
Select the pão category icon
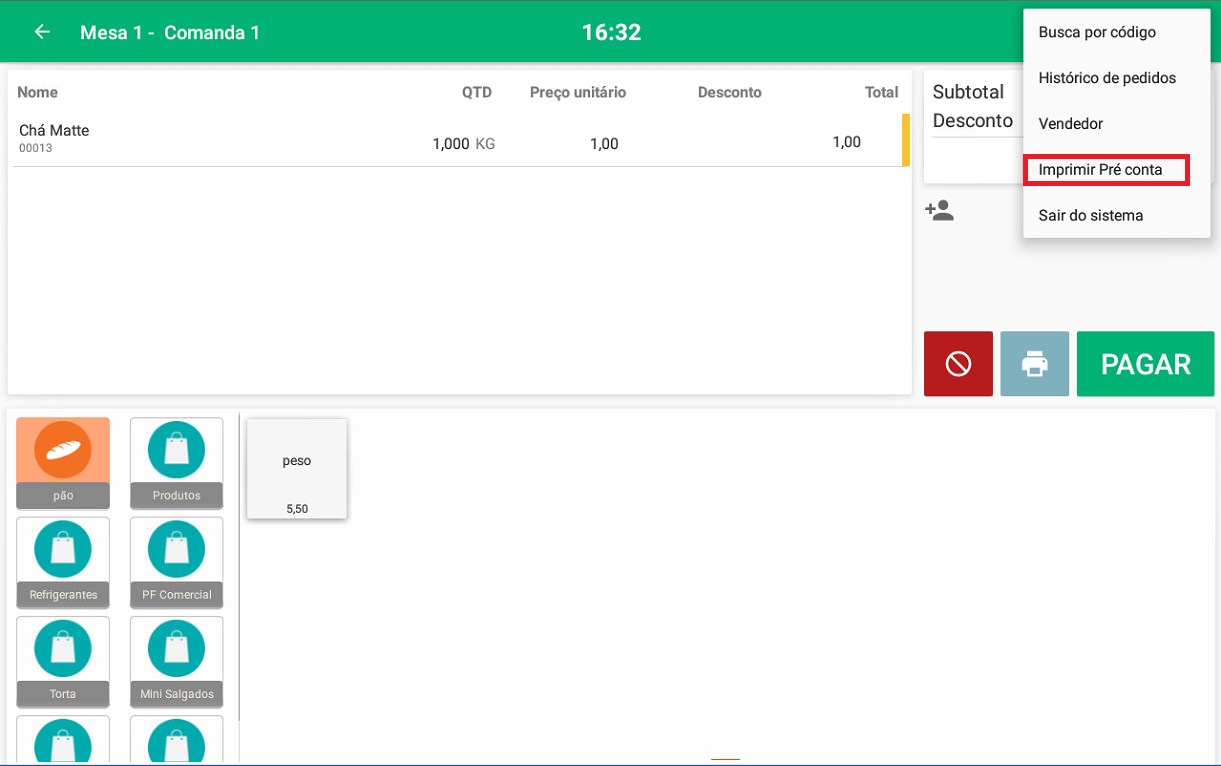tap(63, 463)
